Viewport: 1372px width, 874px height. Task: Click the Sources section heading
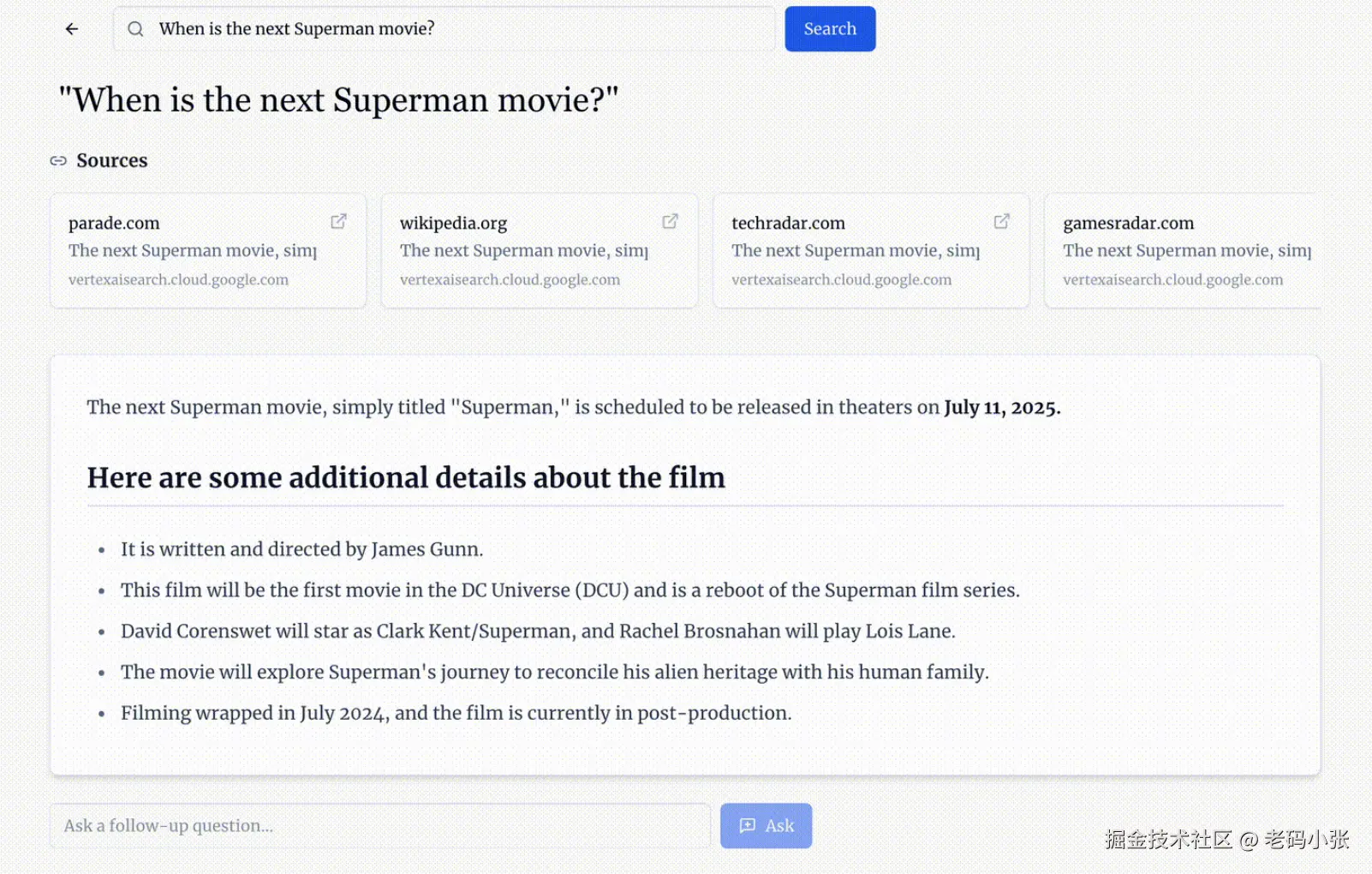coord(112,161)
